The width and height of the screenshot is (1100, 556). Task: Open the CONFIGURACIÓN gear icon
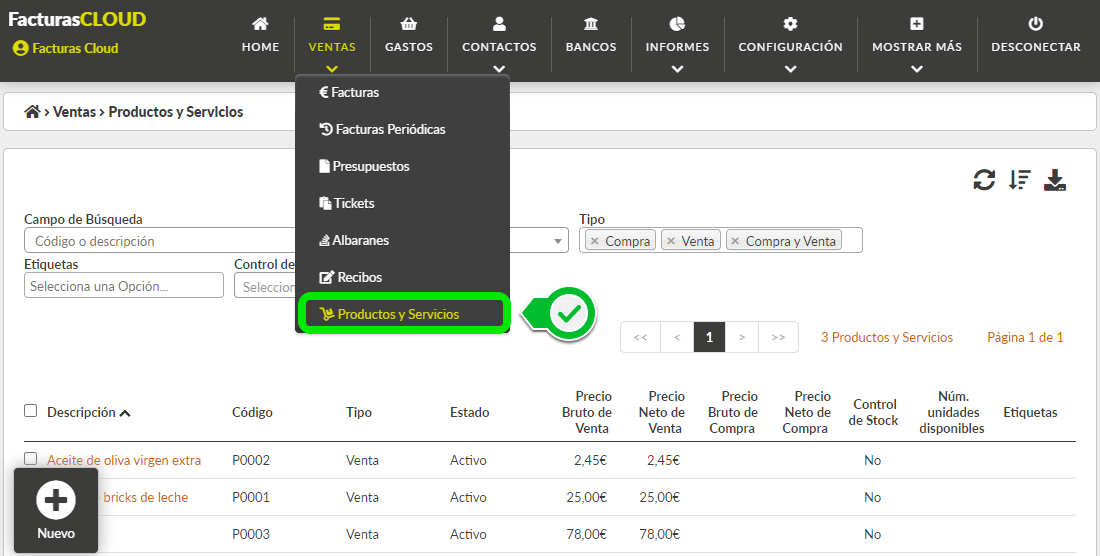click(790, 24)
